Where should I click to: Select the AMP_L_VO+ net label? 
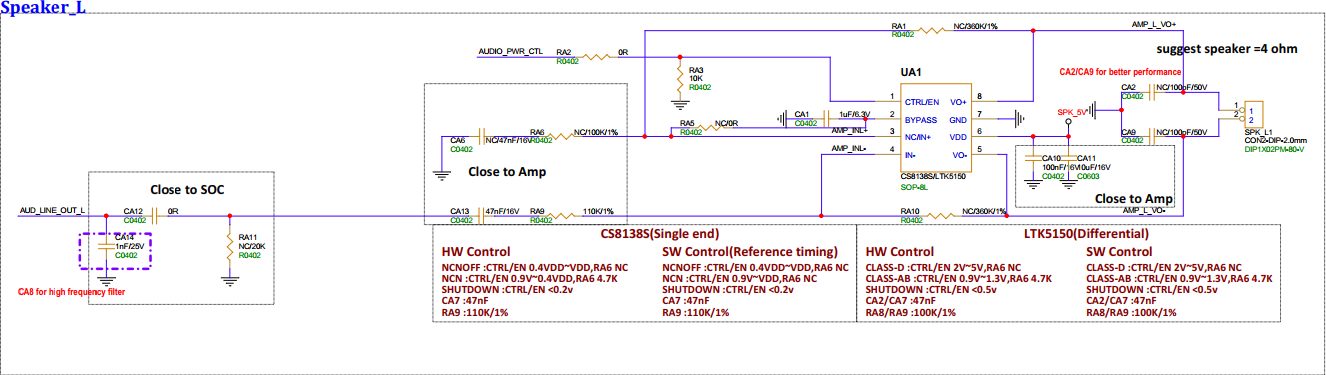[x=1154, y=23]
